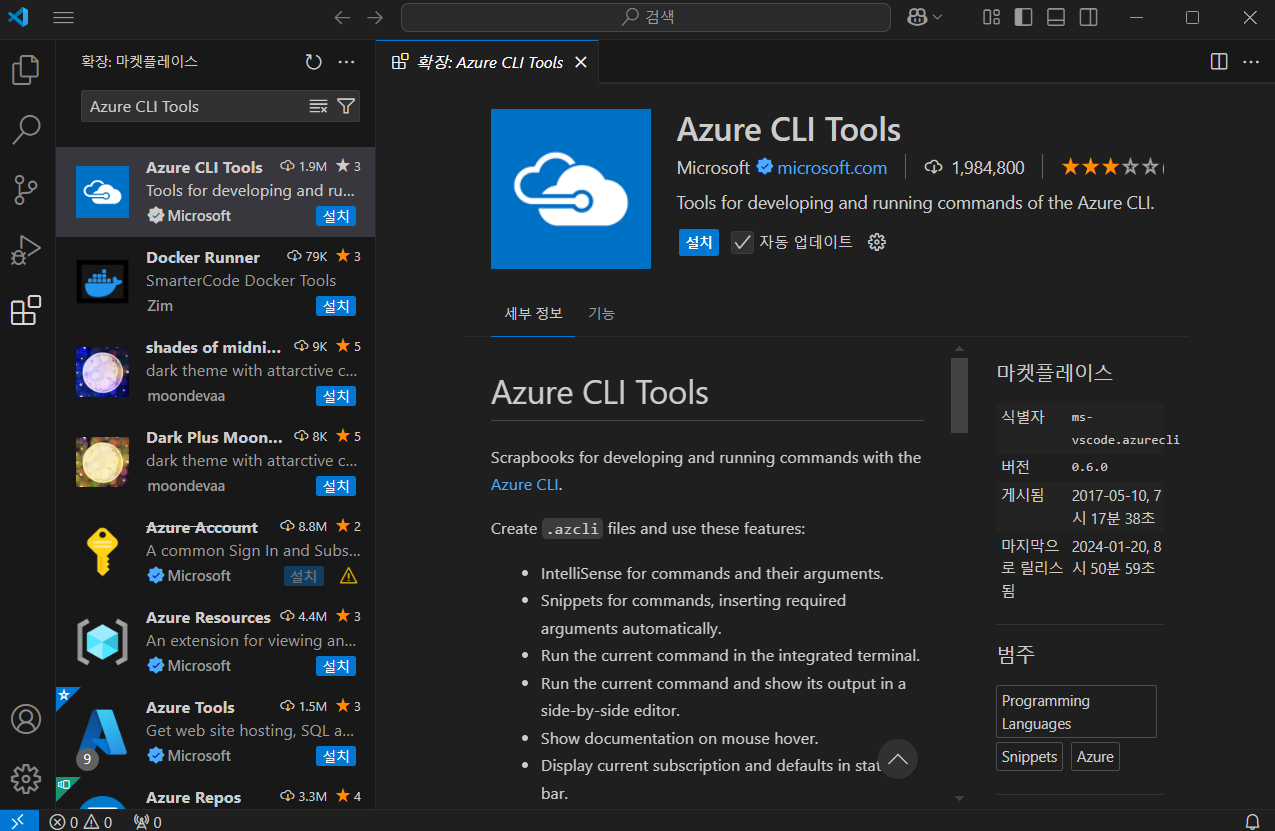Image resolution: width=1275 pixels, height=831 pixels.
Task: Close the Azure CLI Tools tab
Action: 580,62
